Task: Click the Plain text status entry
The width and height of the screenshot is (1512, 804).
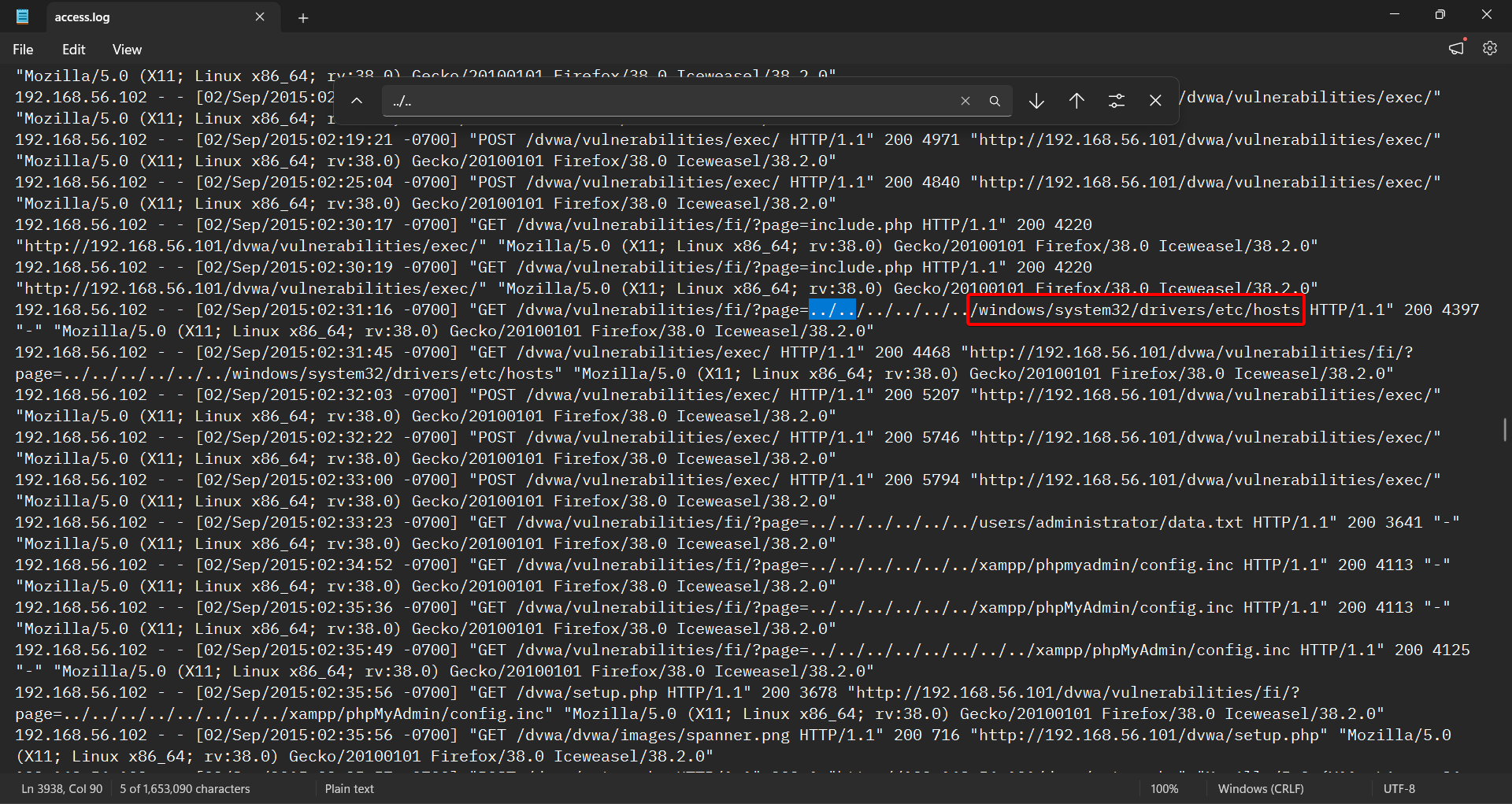Action: 350,788
